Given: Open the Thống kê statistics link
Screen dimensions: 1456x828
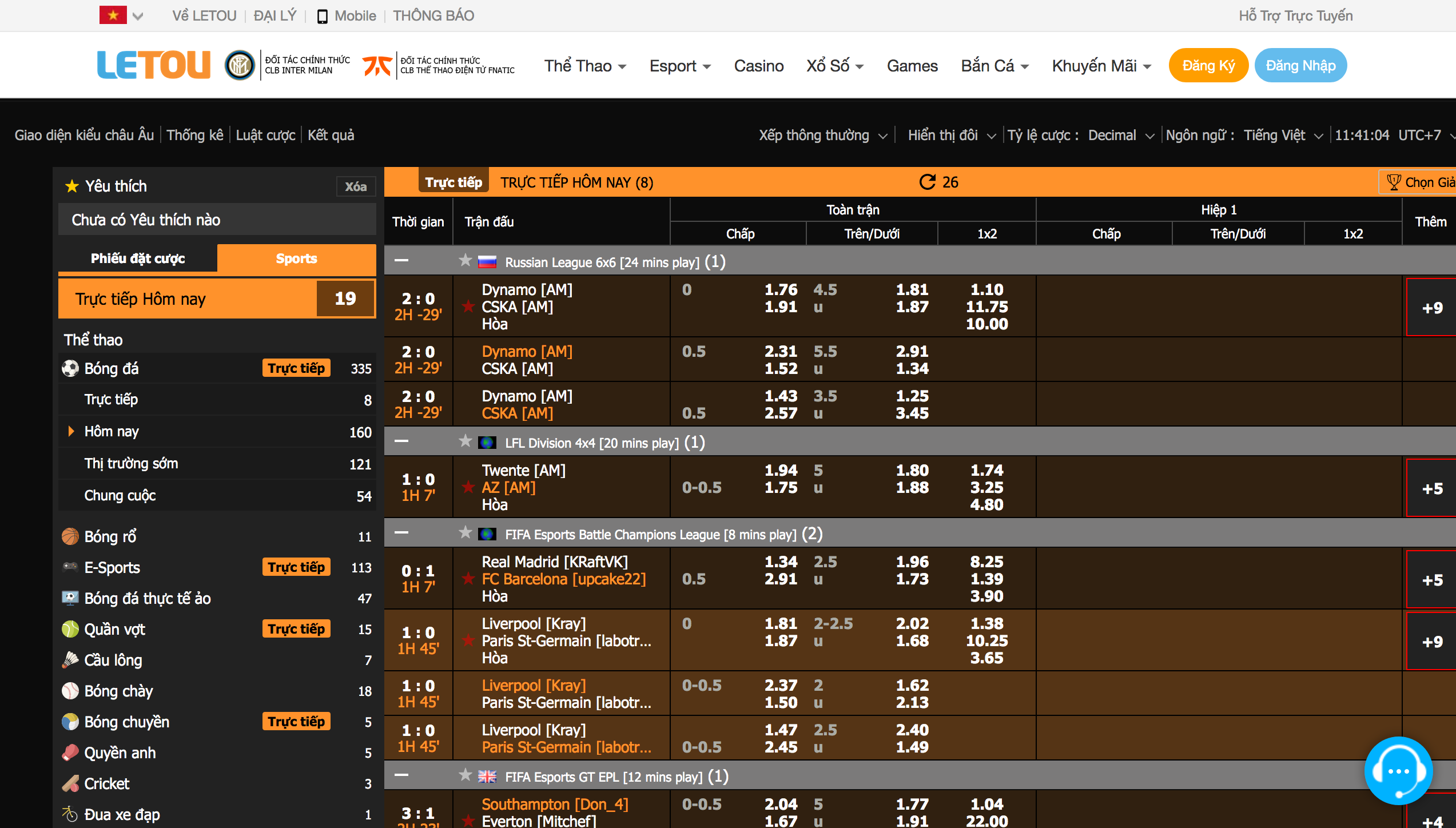Looking at the screenshot, I should coord(195,136).
